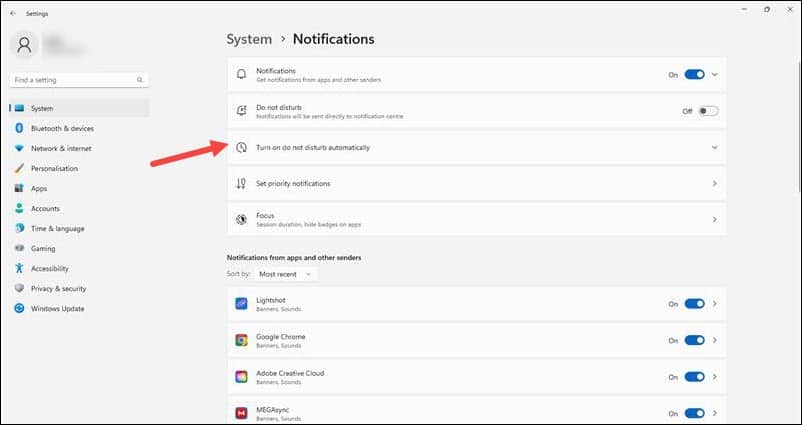Open the user profile avatar
Image resolution: width=802 pixels, height=425 pixels.
point(24,44)
